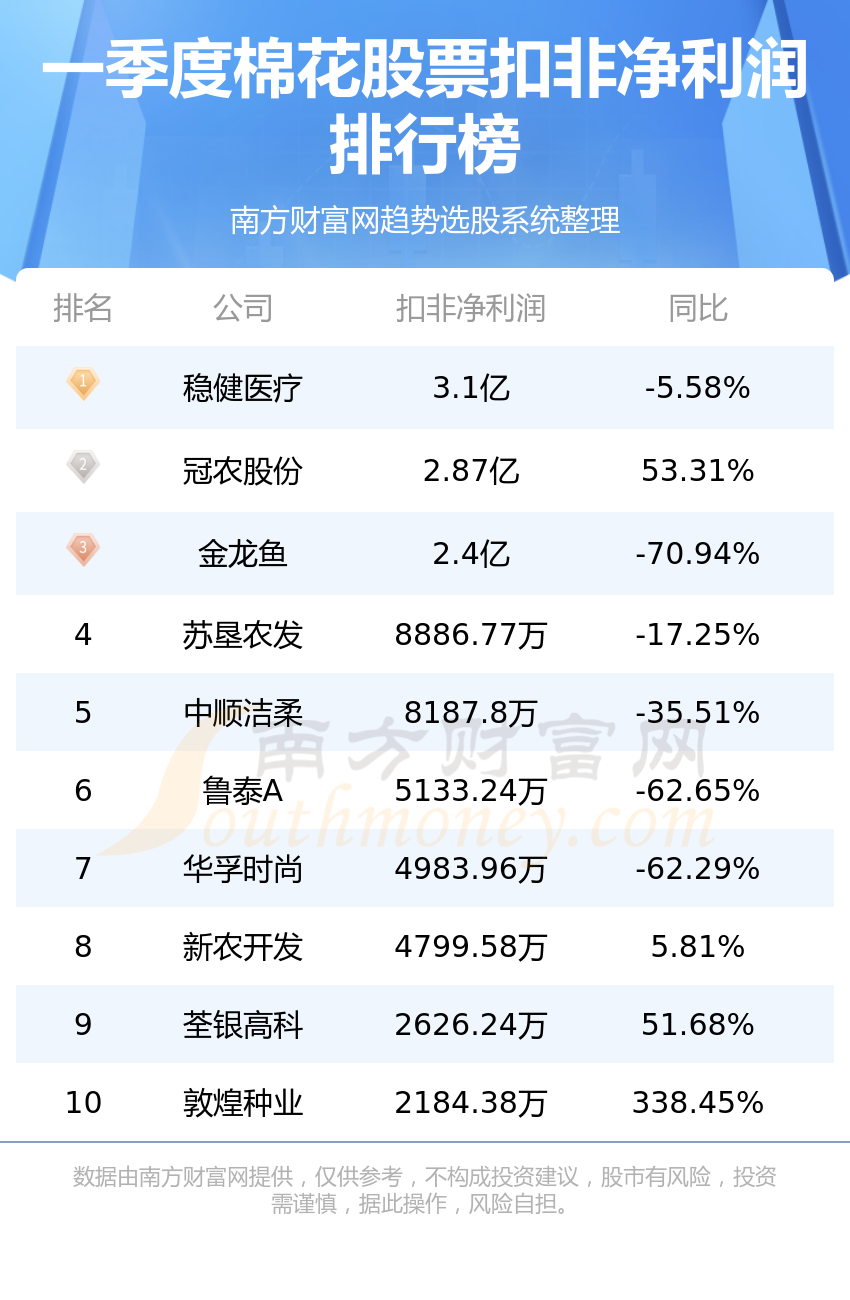Screen dimensions: 850x1300
Task: Select the 苏垦农发 company name
Action: 243,635
